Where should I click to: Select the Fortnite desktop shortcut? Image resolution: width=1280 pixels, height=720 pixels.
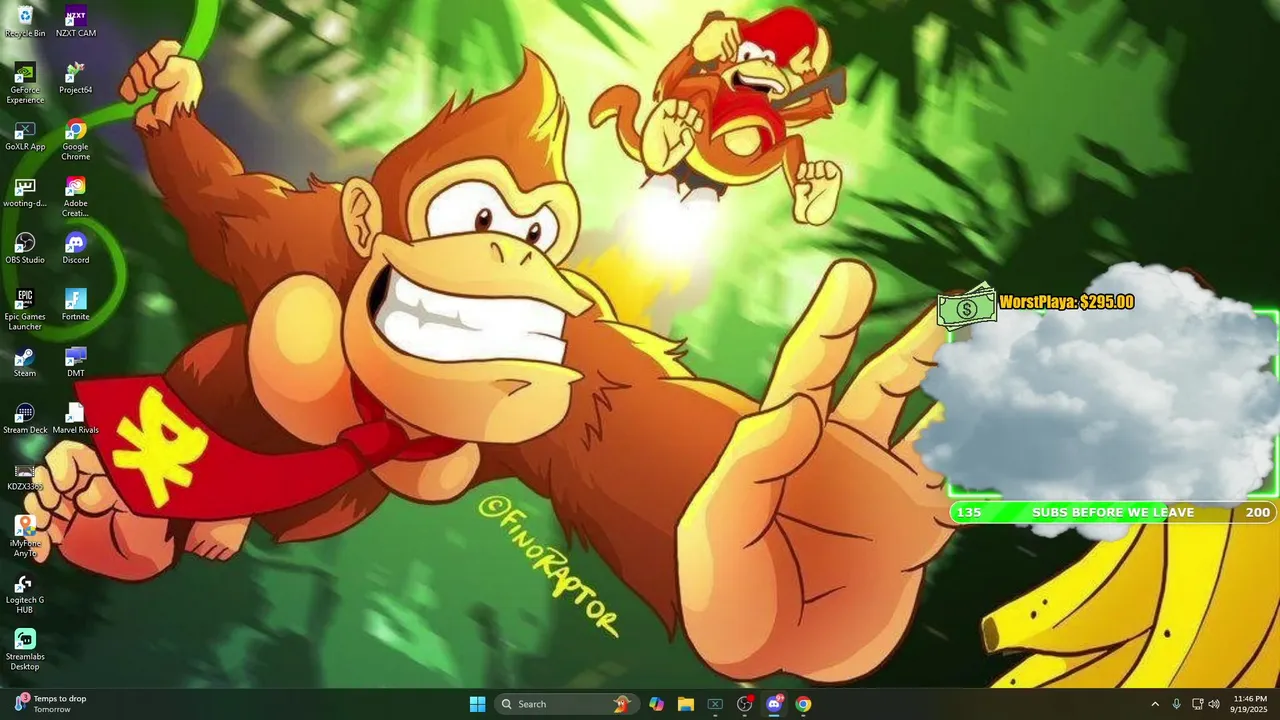76,306
